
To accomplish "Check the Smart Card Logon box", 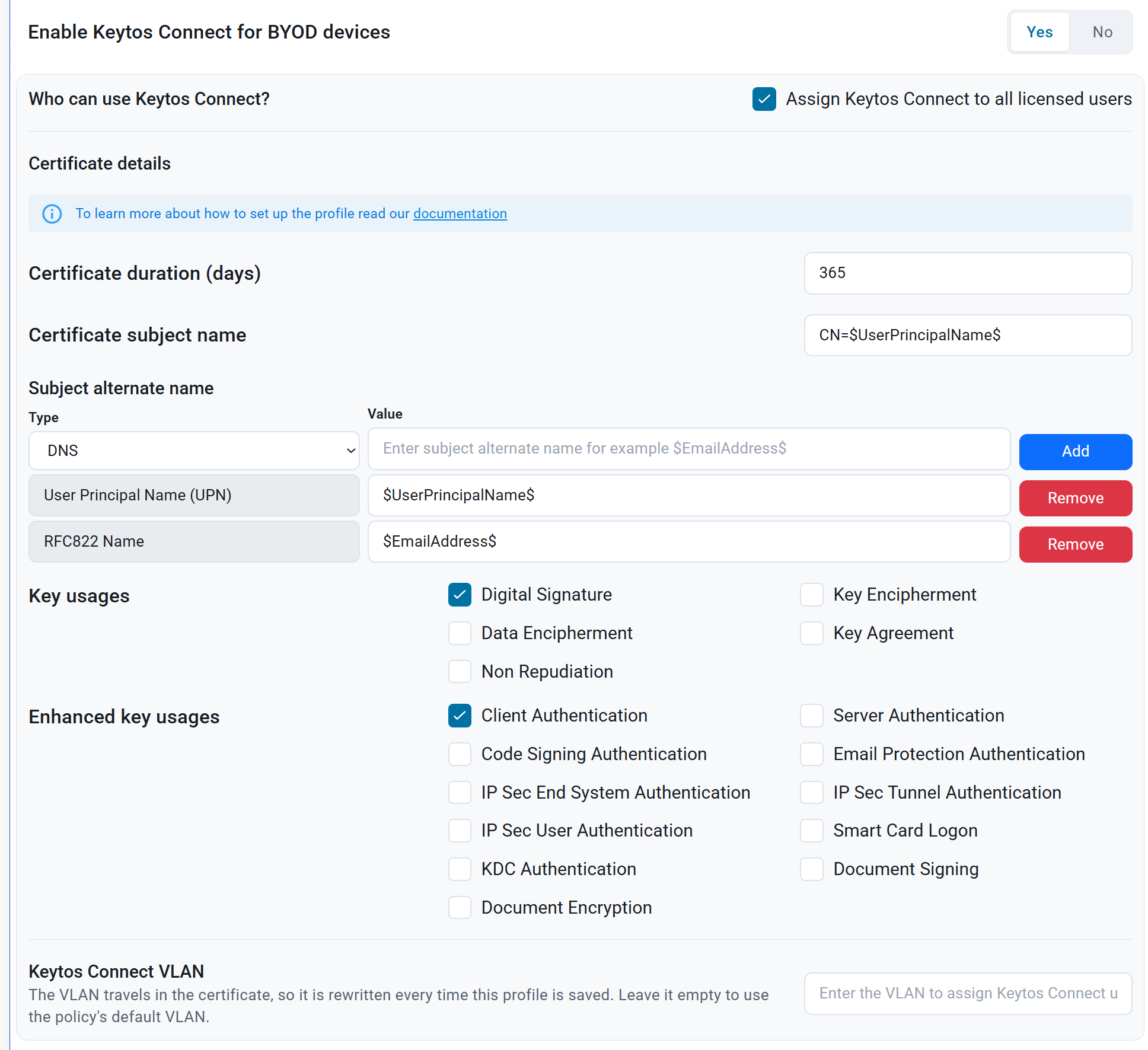I will pyautogui.click(x=812, y=831).
